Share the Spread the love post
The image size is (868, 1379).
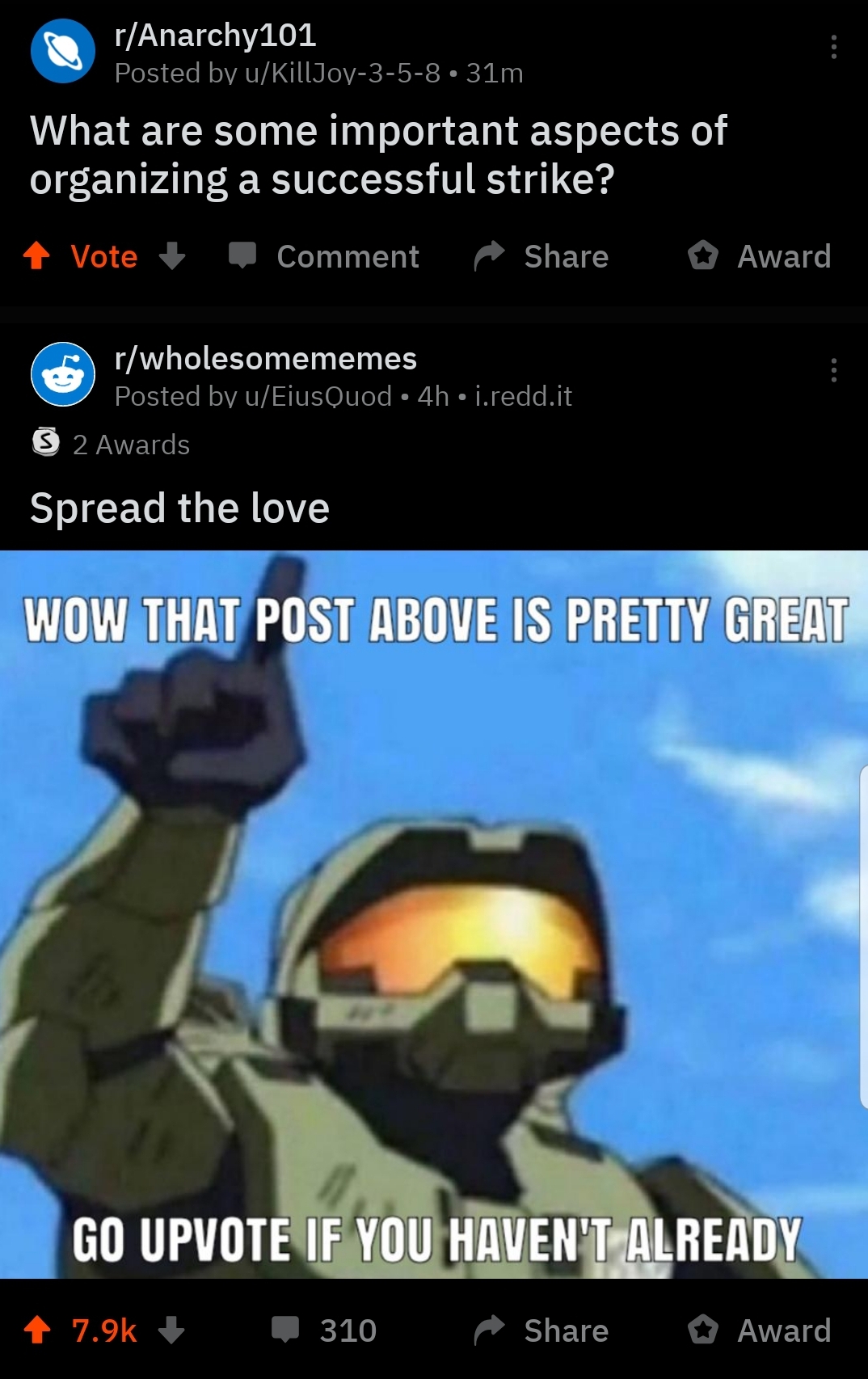541,1330
